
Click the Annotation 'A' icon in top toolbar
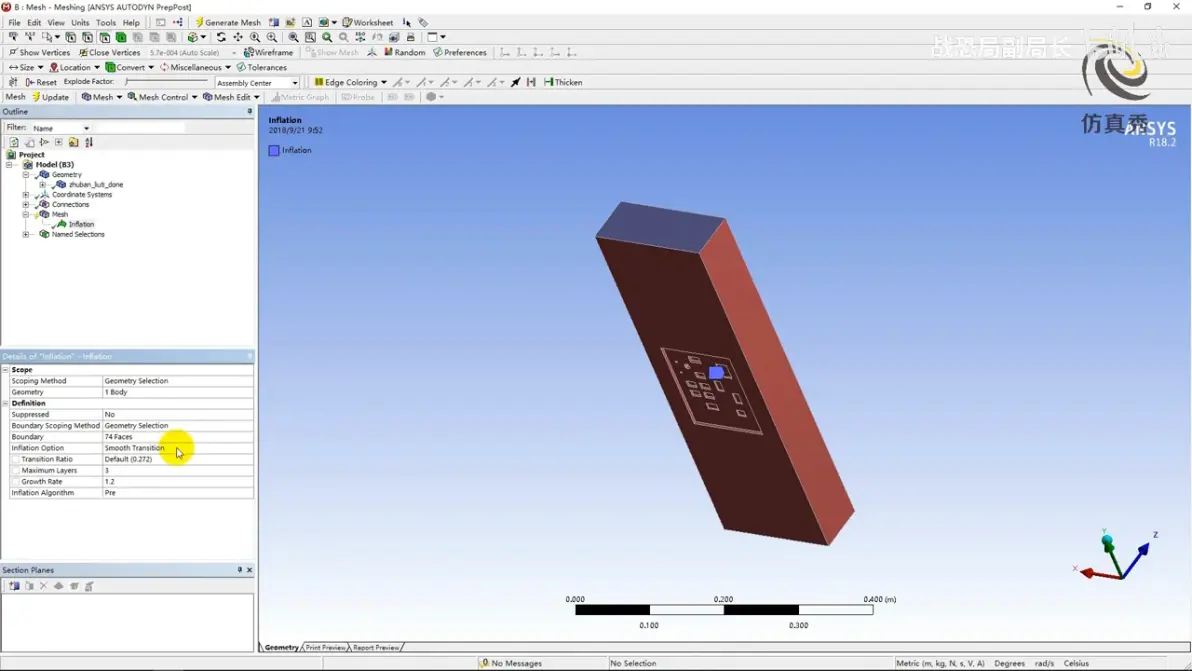307,22
